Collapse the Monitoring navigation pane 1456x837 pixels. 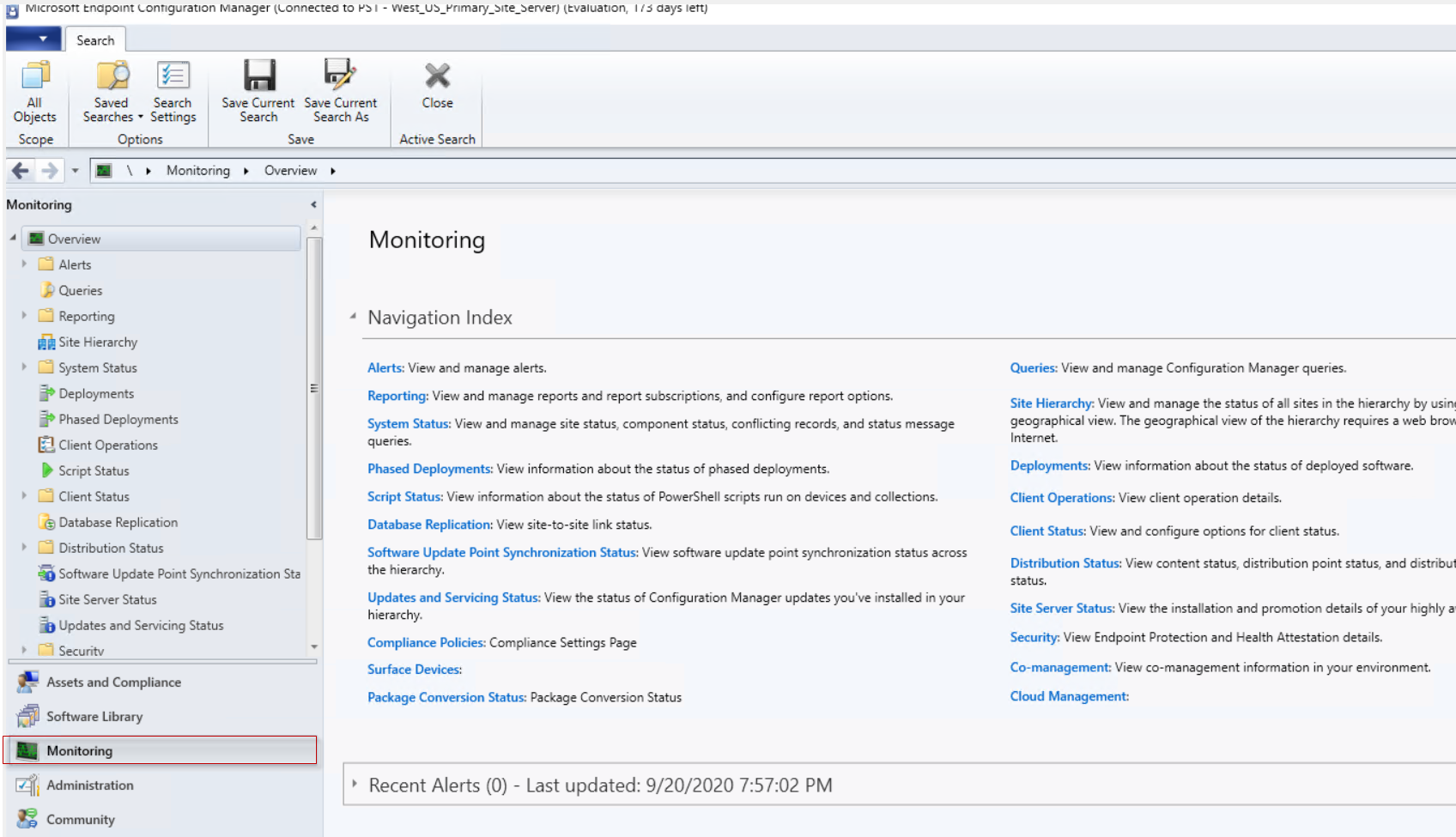(313, 204)
